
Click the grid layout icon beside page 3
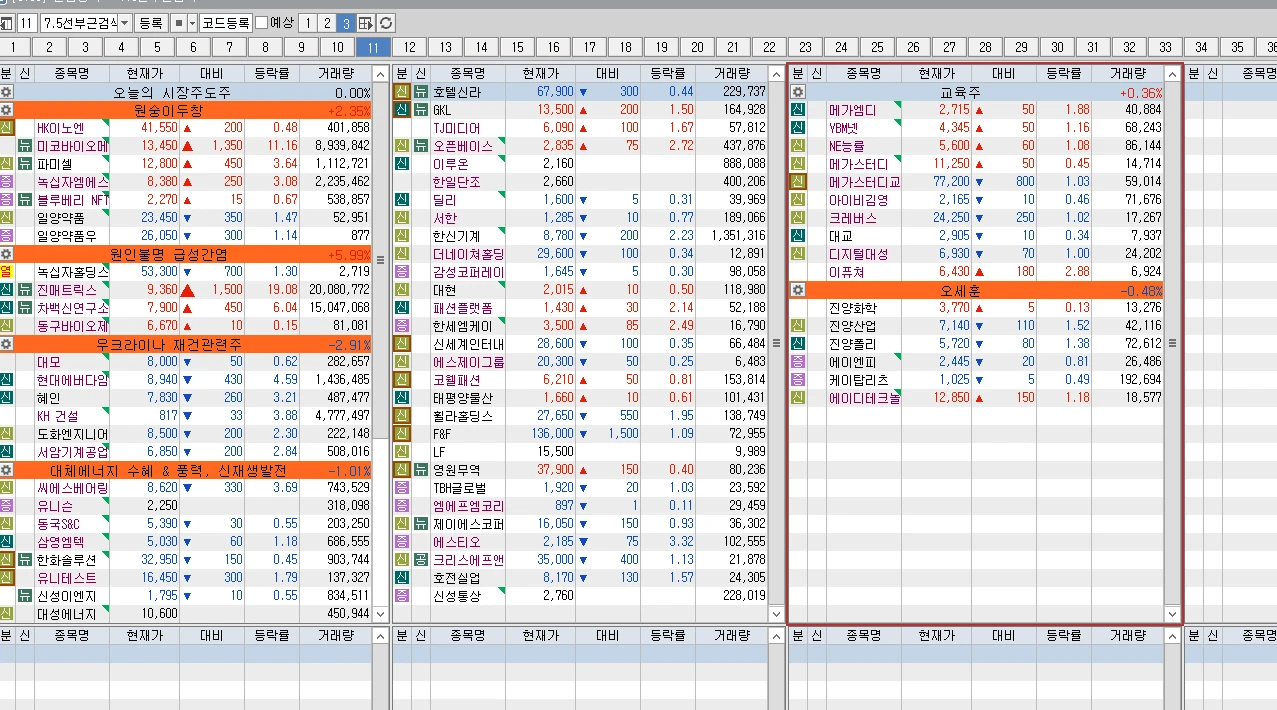click(365, 22)
